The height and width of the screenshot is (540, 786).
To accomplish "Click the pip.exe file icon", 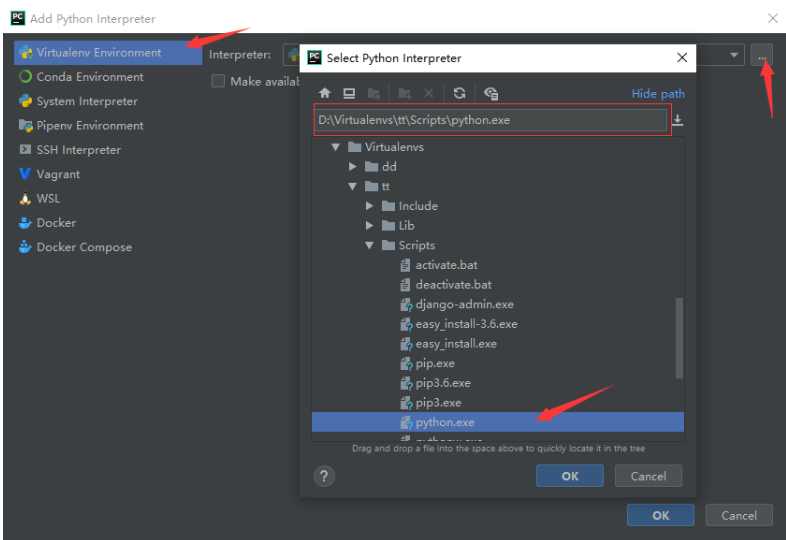I will (x=406, y=364).
